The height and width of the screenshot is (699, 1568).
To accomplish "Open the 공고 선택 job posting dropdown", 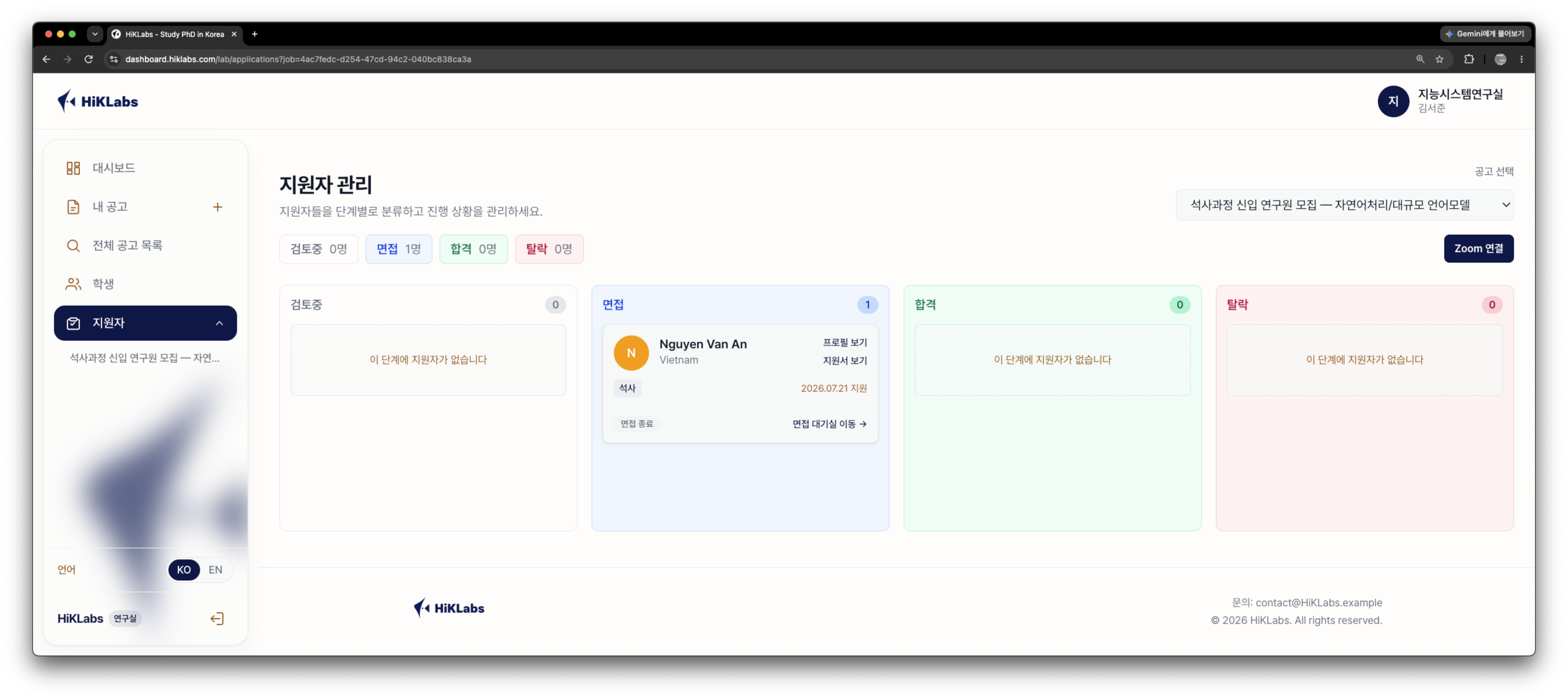I will 1344,205.
